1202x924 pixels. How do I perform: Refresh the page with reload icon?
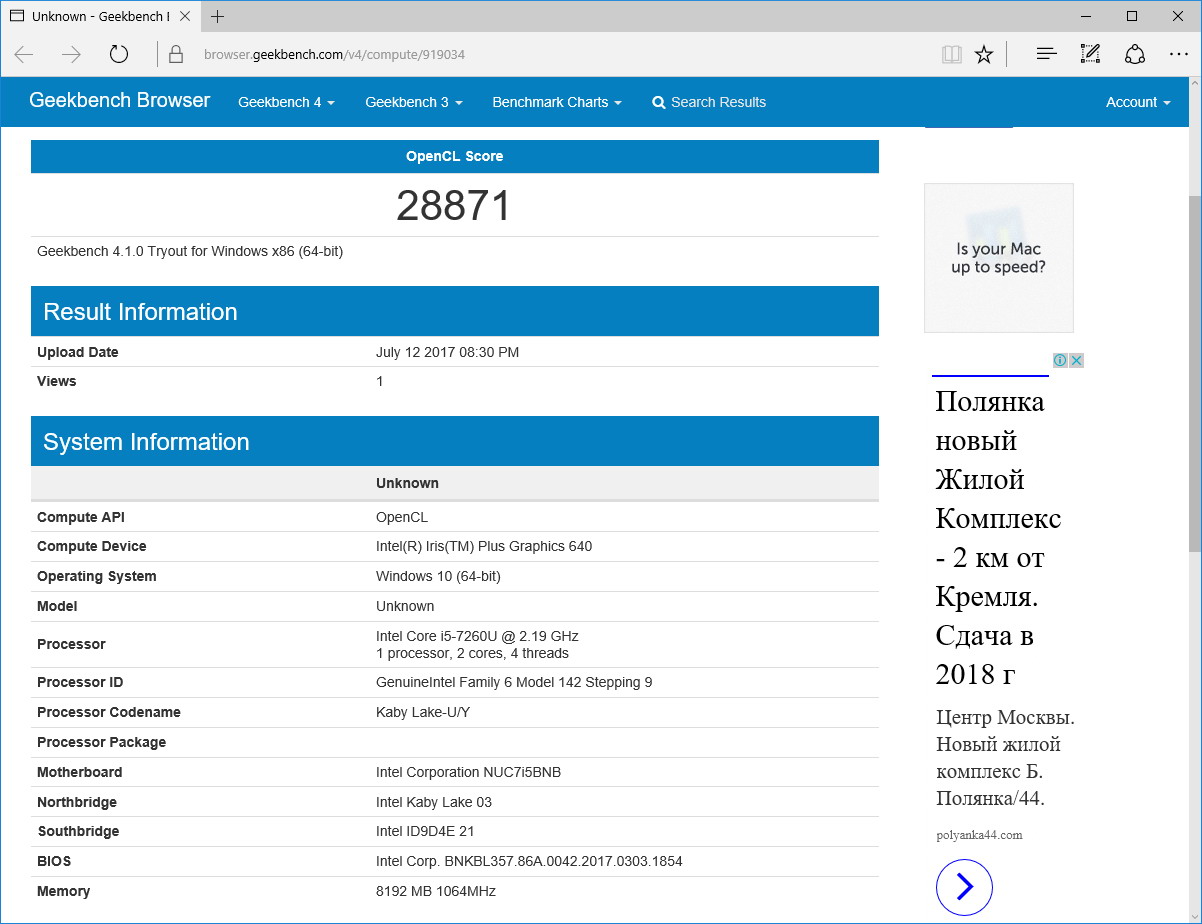[119, 54]
